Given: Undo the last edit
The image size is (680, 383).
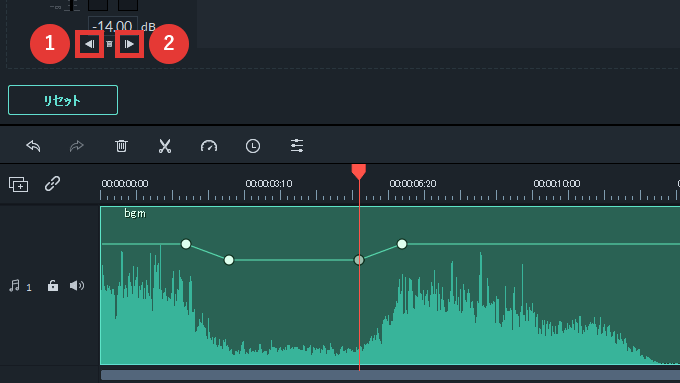Looking at the screenshot, I should pos(33,146).
